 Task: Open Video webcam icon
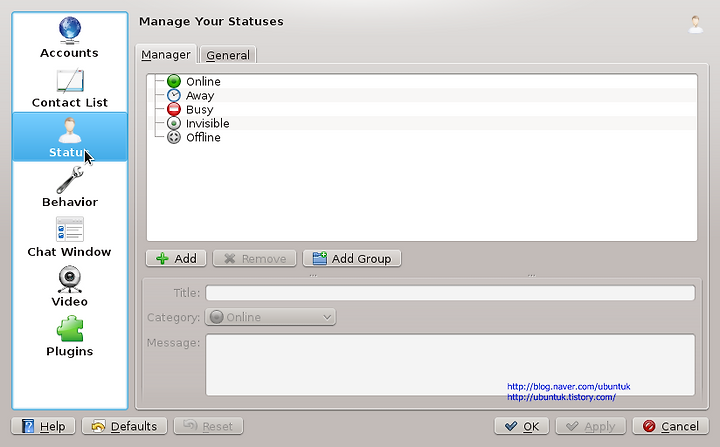point(70,279)
